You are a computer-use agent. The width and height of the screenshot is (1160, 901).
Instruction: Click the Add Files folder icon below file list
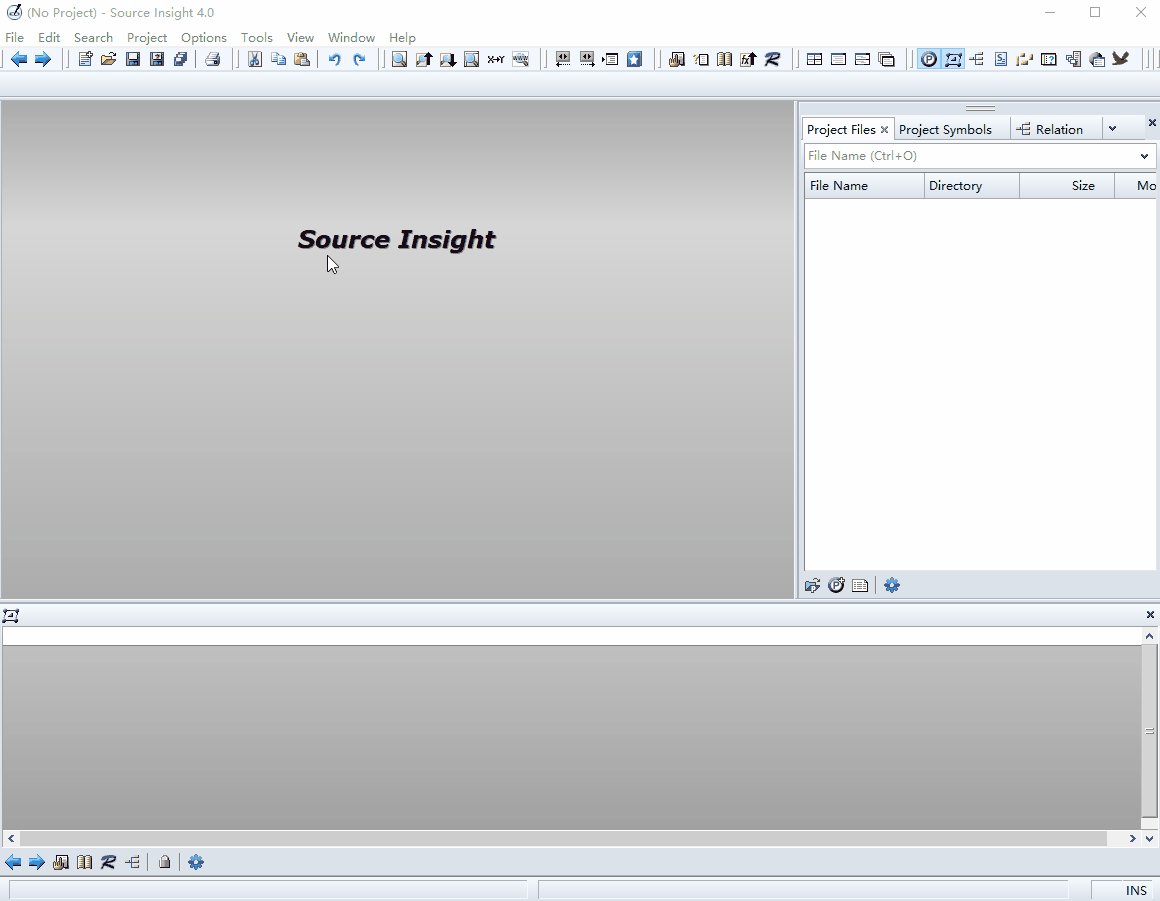(812, 585)
